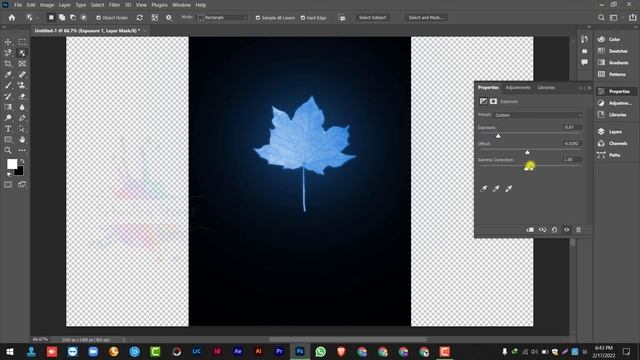Select the Healing Brush tool
Screen dimensions: 640x360
point(22,74)
